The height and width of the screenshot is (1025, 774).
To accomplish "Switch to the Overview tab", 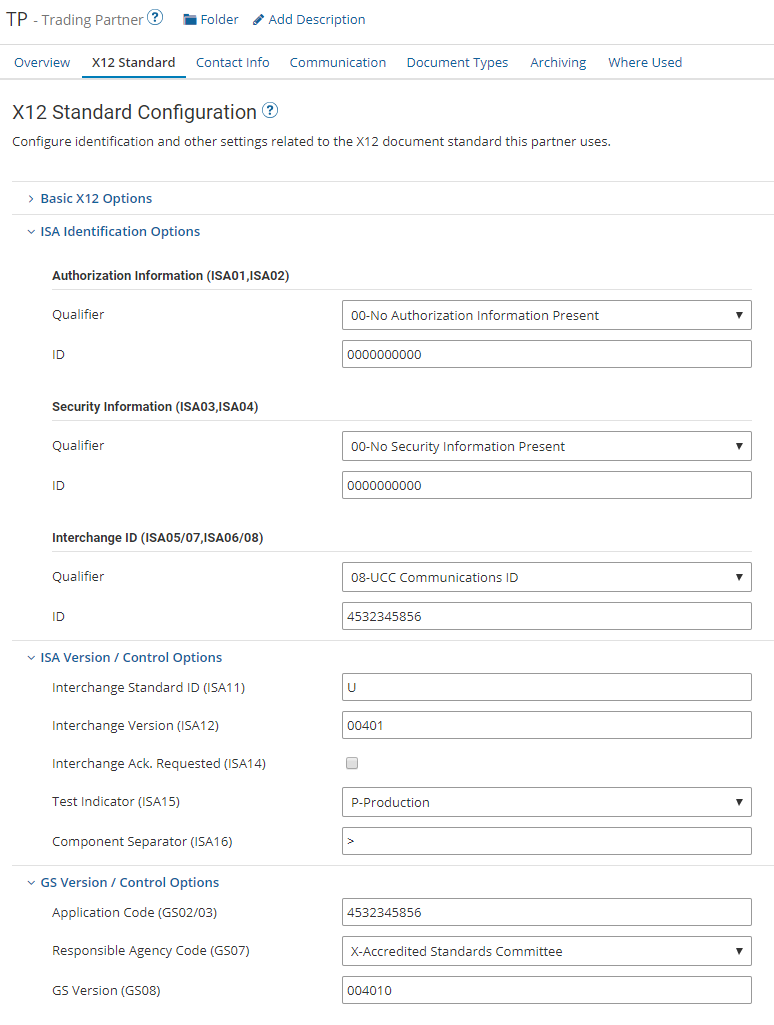I will (42, 62).
